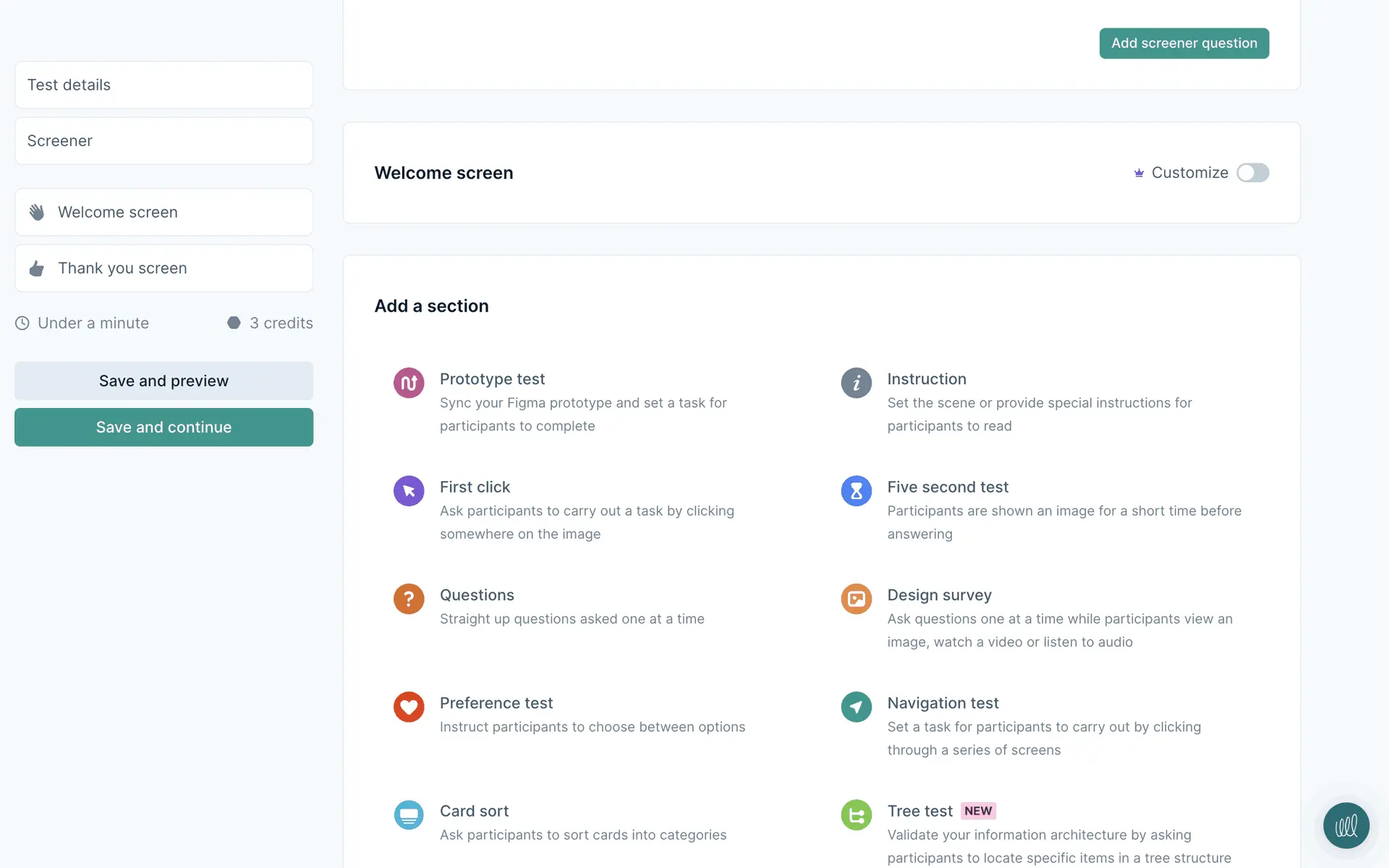Click the Questions question-mark icon
1389x868 pixels.
point(409,599)
